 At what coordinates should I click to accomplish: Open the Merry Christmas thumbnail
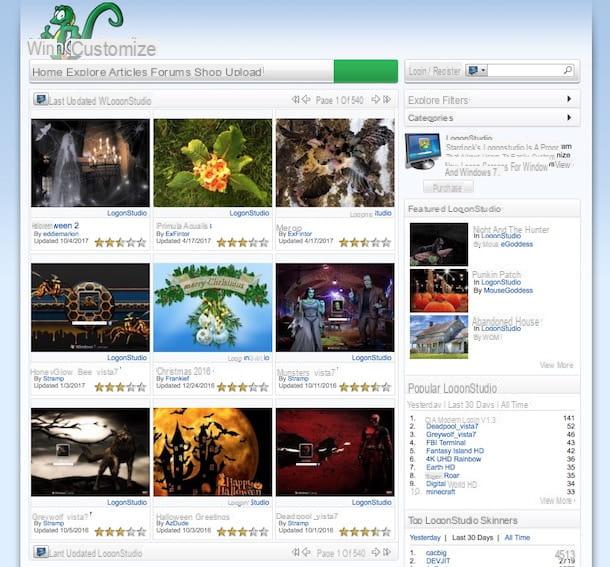pos(213,307)
